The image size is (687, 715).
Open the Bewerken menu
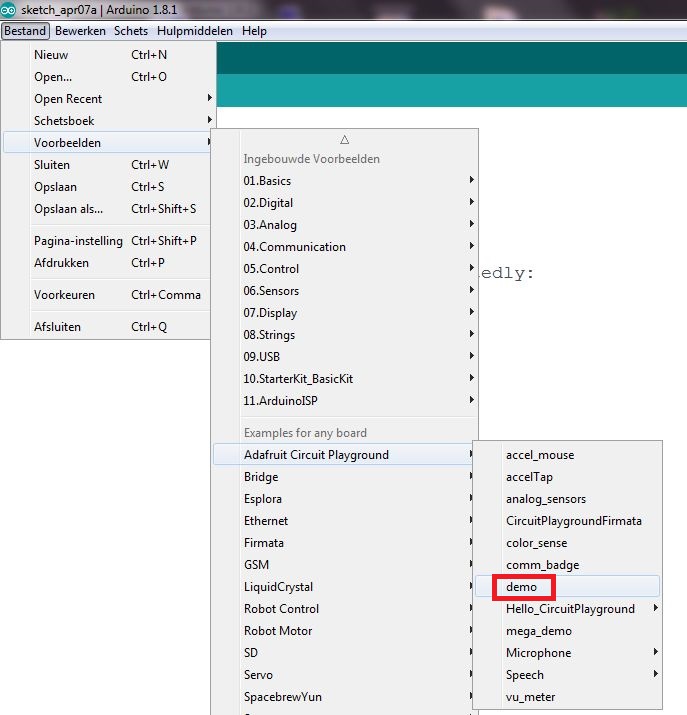click(x=80, y=31)
